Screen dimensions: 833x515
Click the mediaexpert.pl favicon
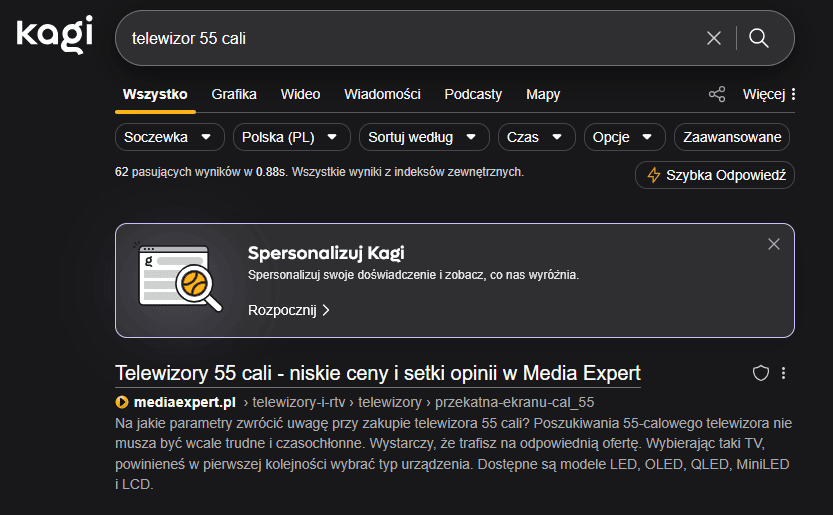pos(122,402)
